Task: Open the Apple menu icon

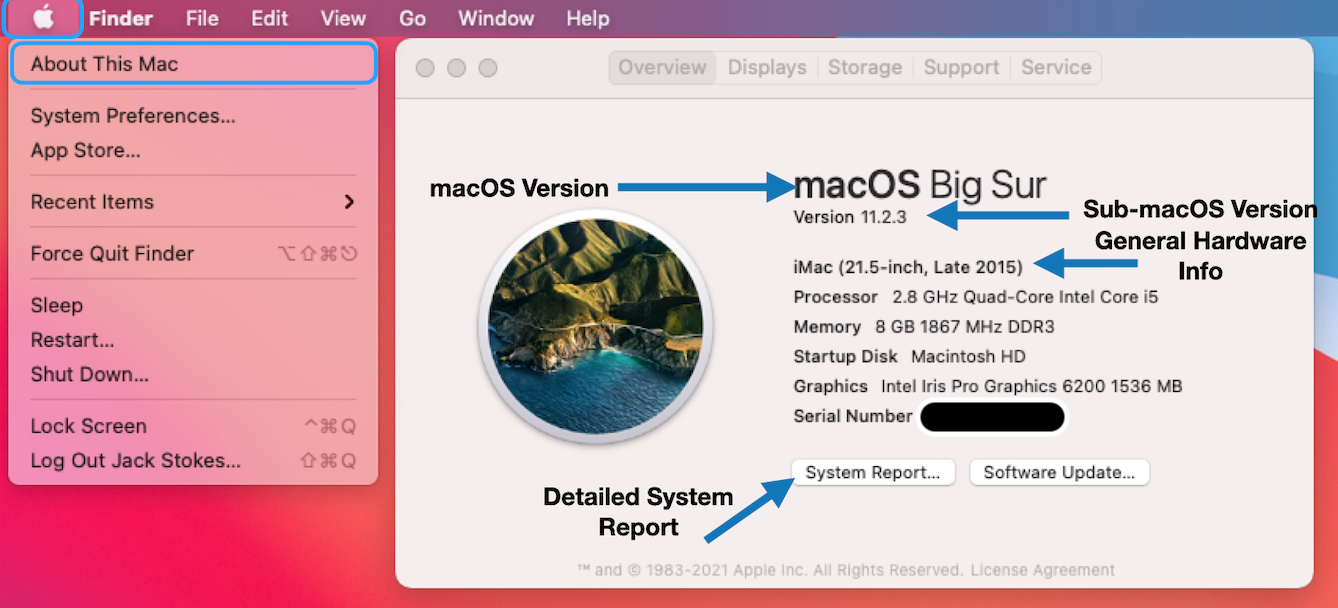Action: (x=43, y=18)
